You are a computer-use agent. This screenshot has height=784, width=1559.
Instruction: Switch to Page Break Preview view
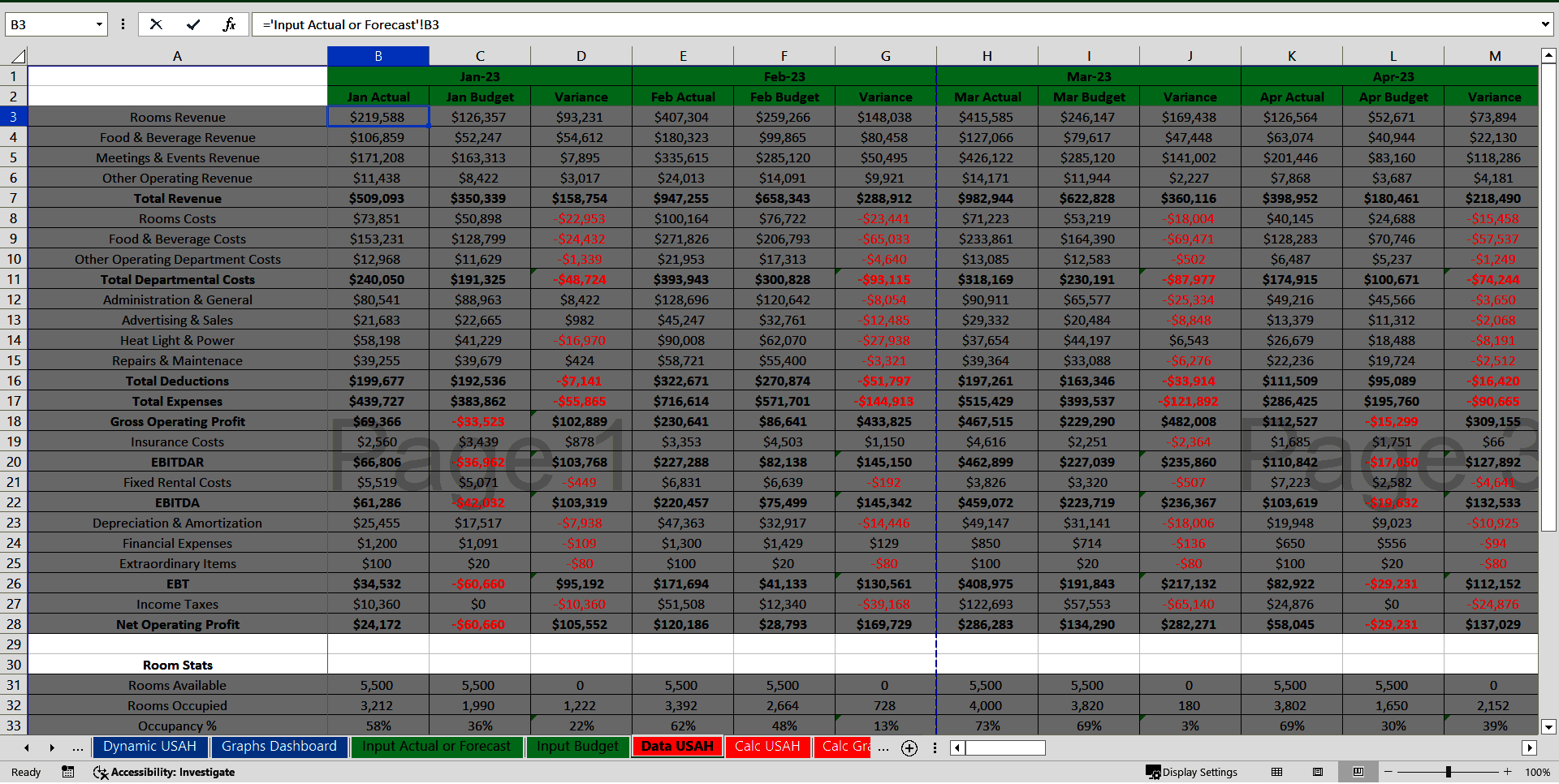click(x=1358, y=772)
